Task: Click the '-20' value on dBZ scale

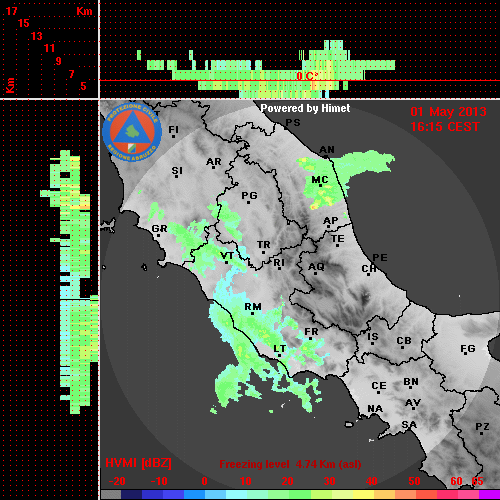Action: pyautogui.click(x=117, y=481)
